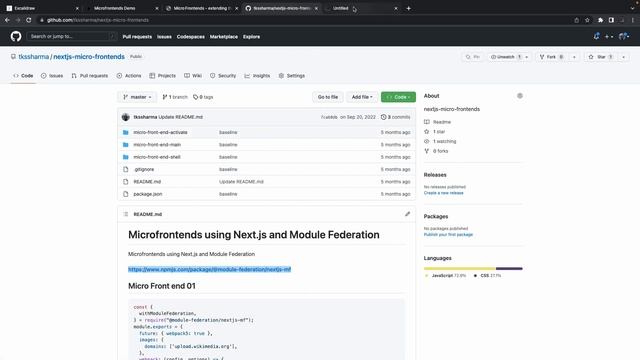The image size is (640, 360).
Task: Open the Actions tab
Action: tap(129, 76)
